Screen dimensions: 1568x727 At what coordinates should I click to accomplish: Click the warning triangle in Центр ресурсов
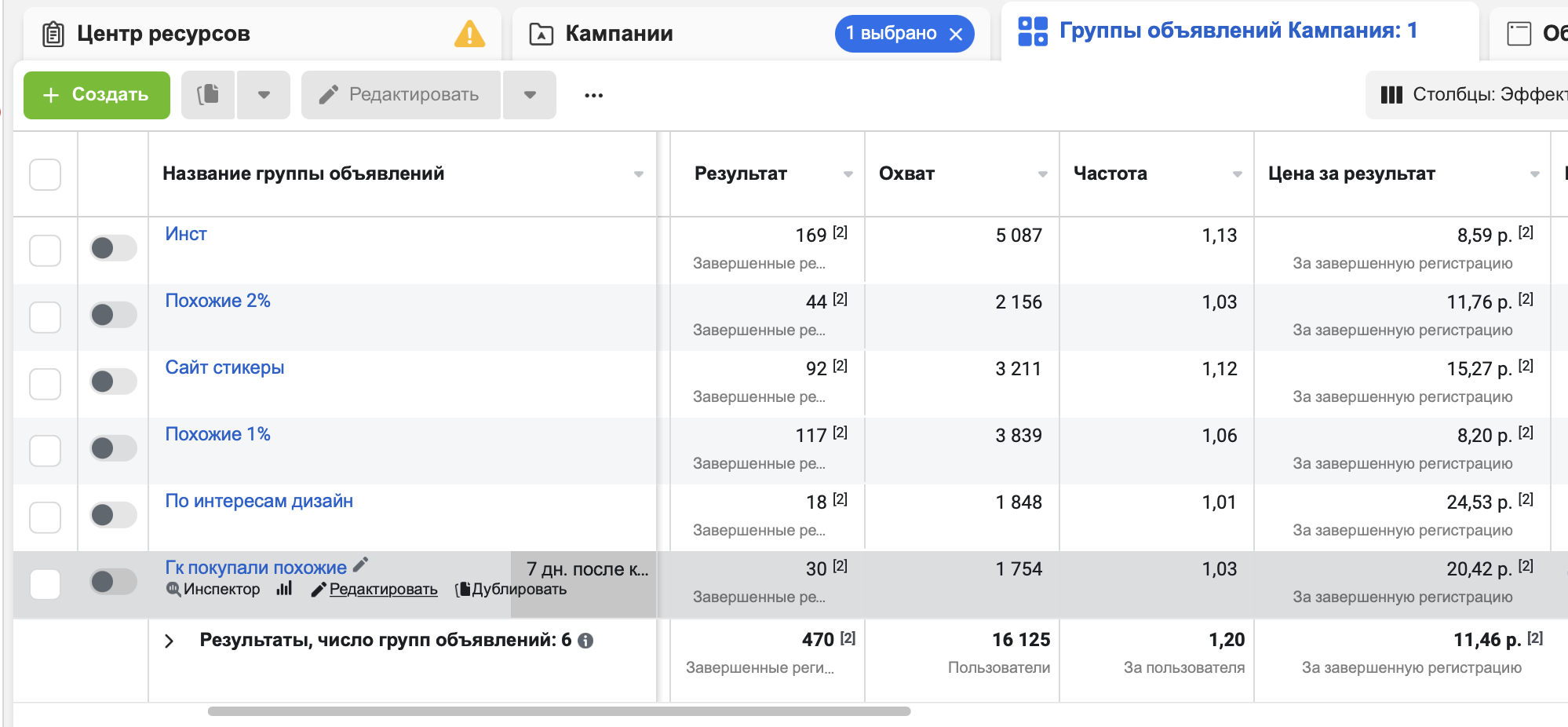[x=469, y=34]
